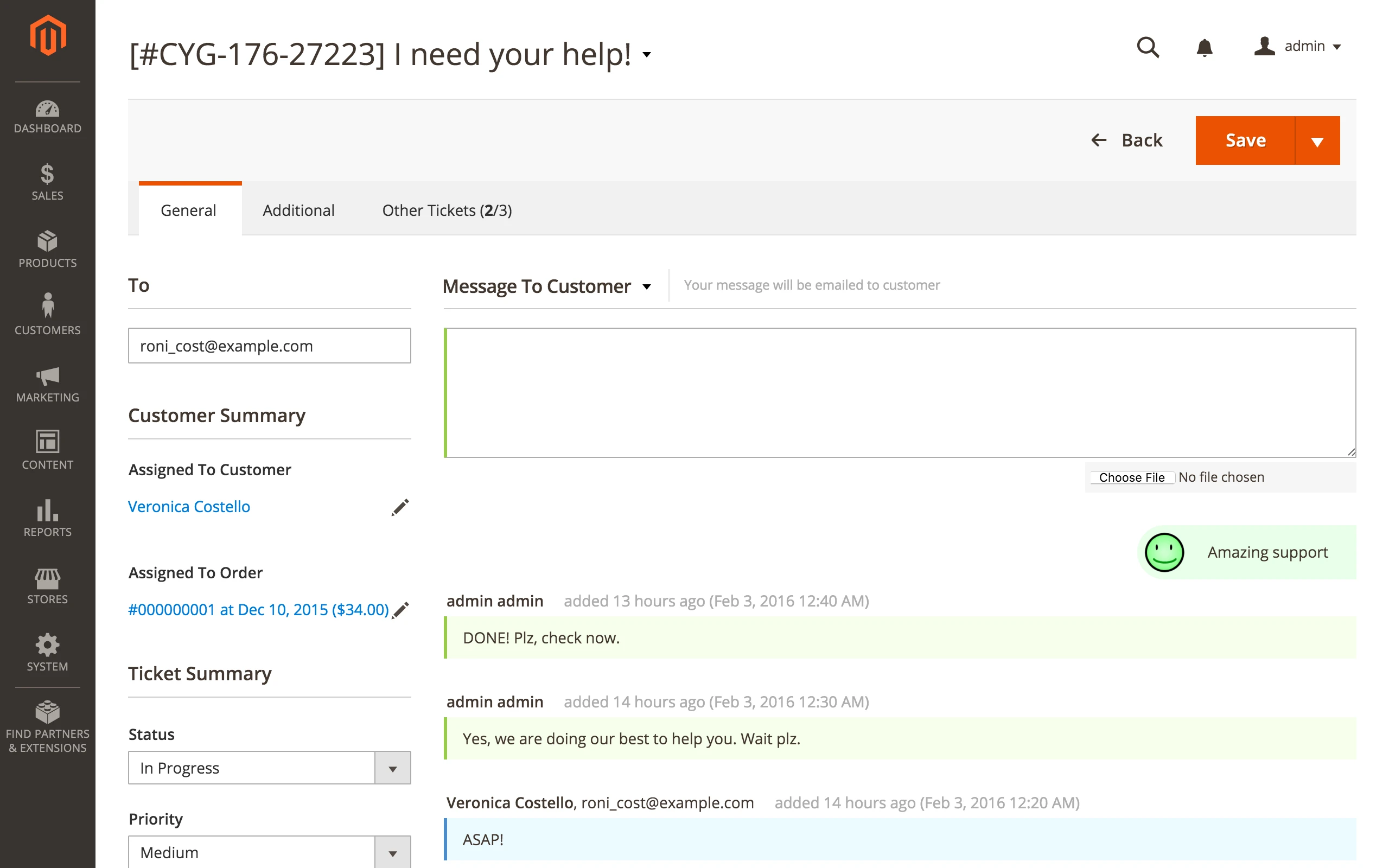Edit assigned customer pencil icon
This screenshot has width=1389, height=868.
click(400, 507)
